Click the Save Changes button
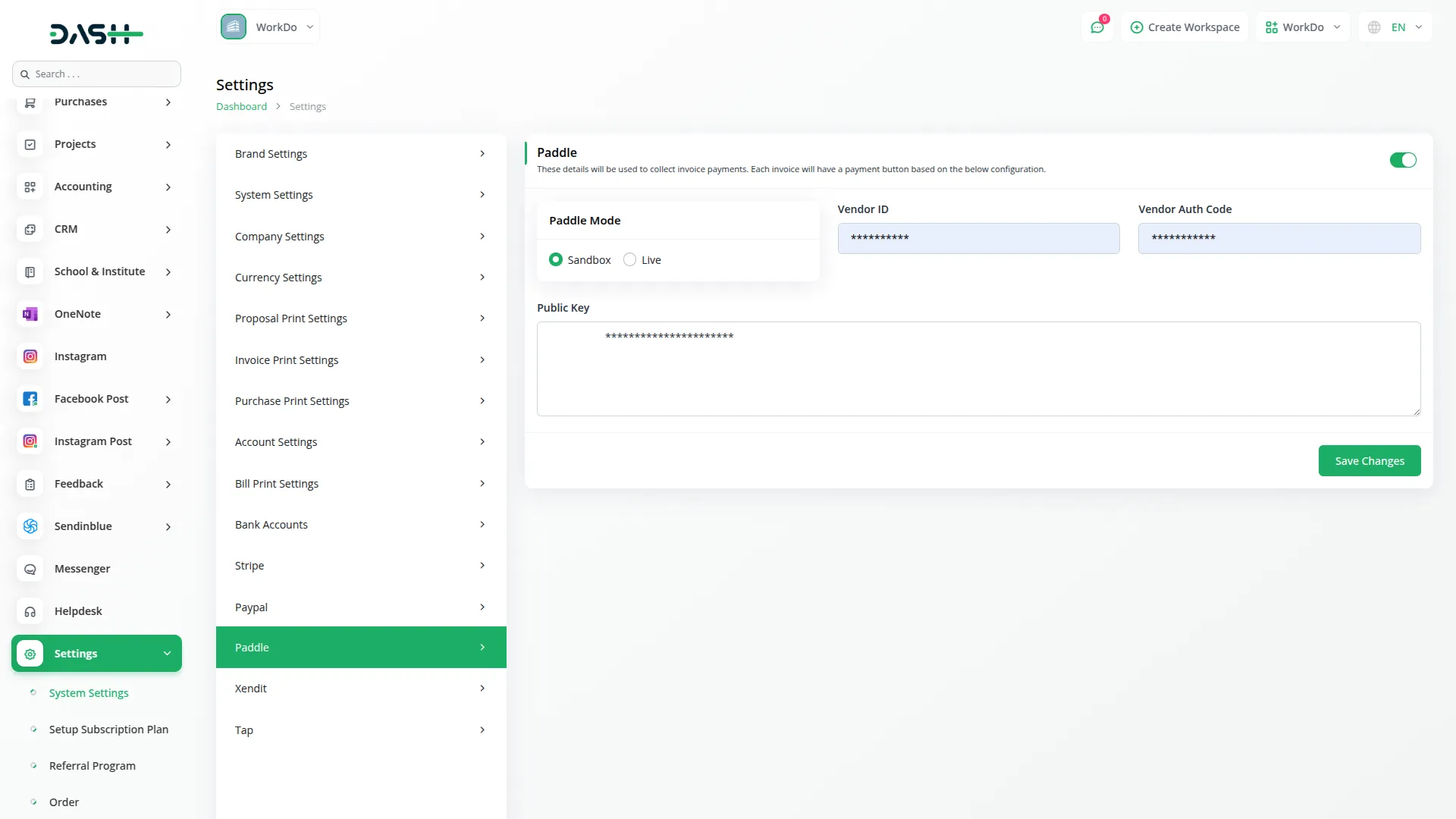The image size is (1456, 819). click(1369, 461)
